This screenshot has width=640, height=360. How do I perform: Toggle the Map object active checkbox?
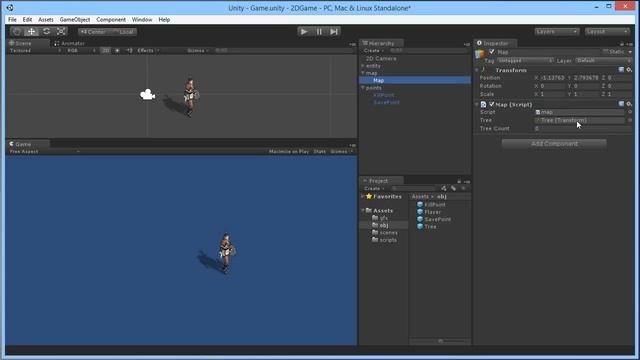click(x=492, y=52)
